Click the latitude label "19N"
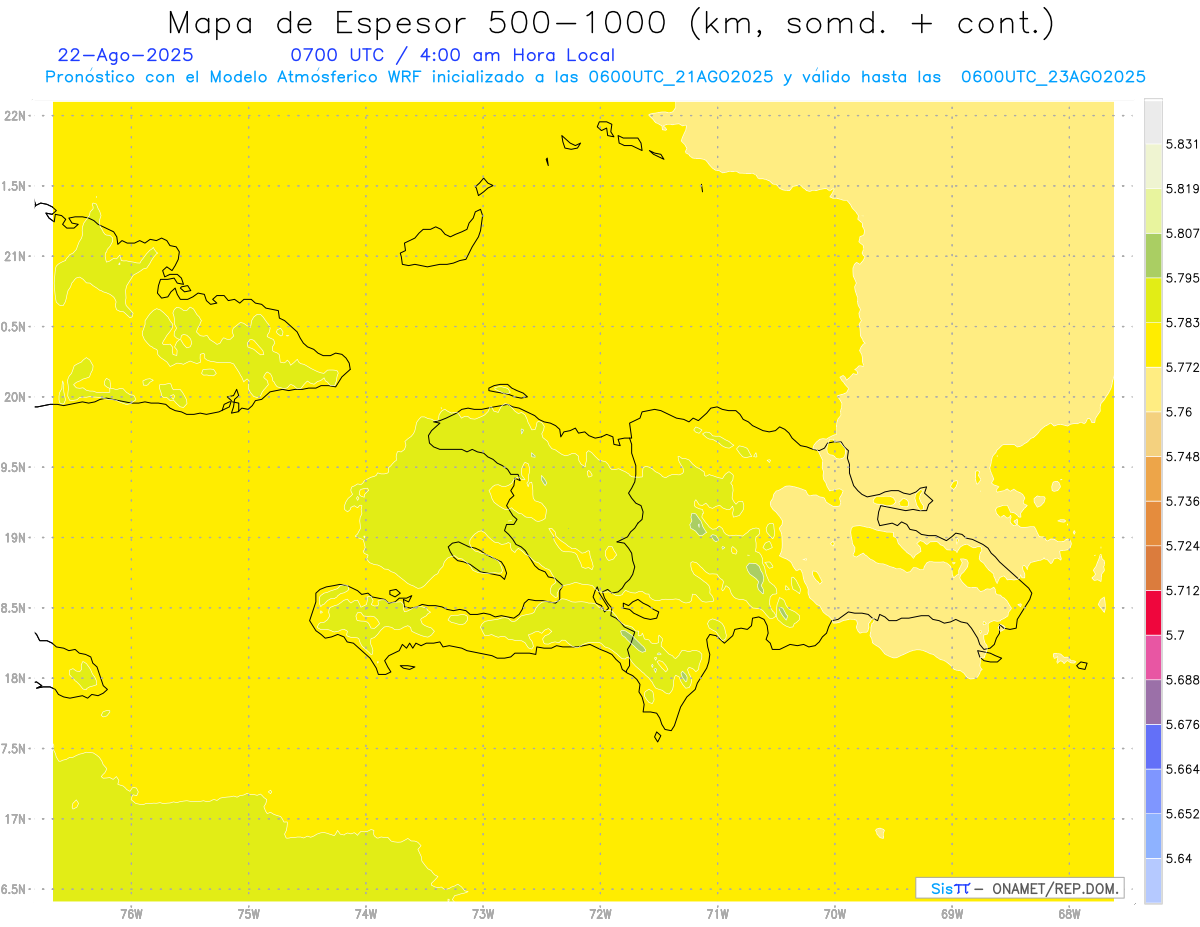The width and height of the screenshot is (1200, 927). coord(15,537)
